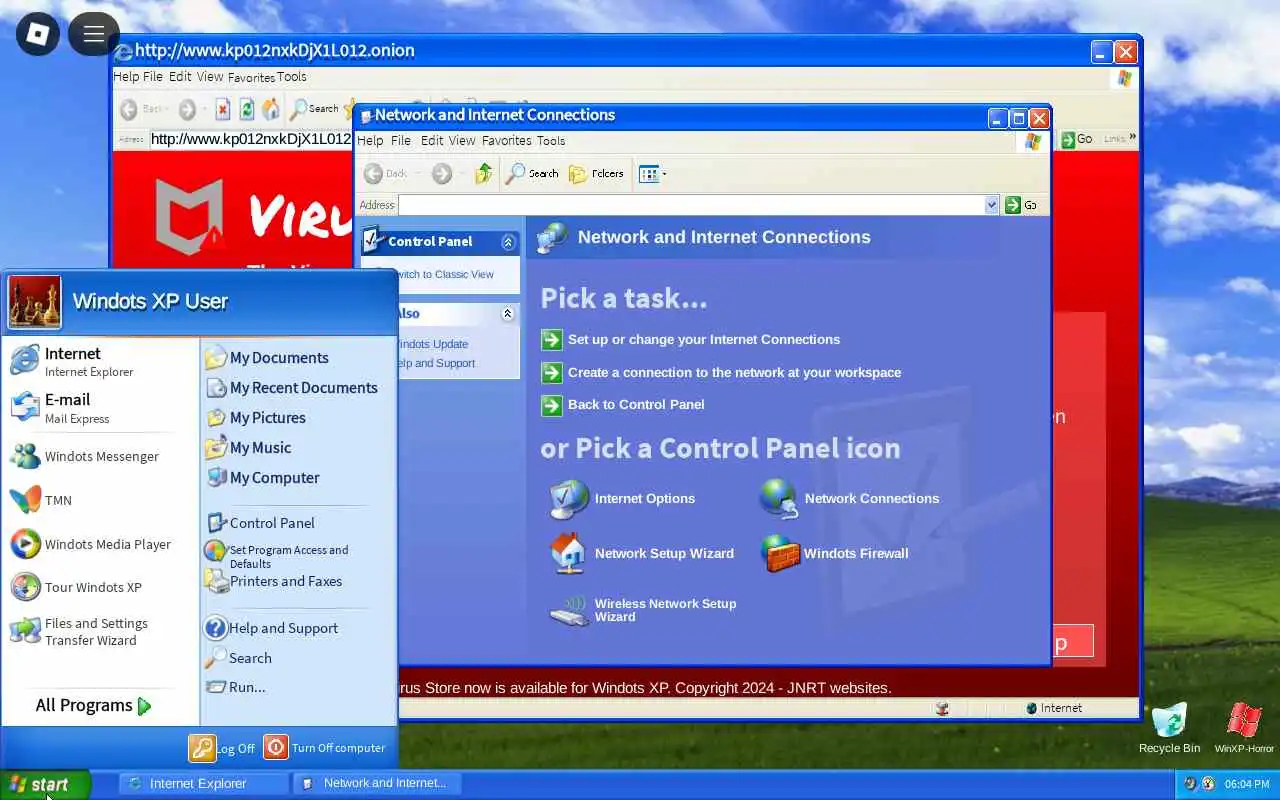Collapse the See Also sidebar section

508,314
